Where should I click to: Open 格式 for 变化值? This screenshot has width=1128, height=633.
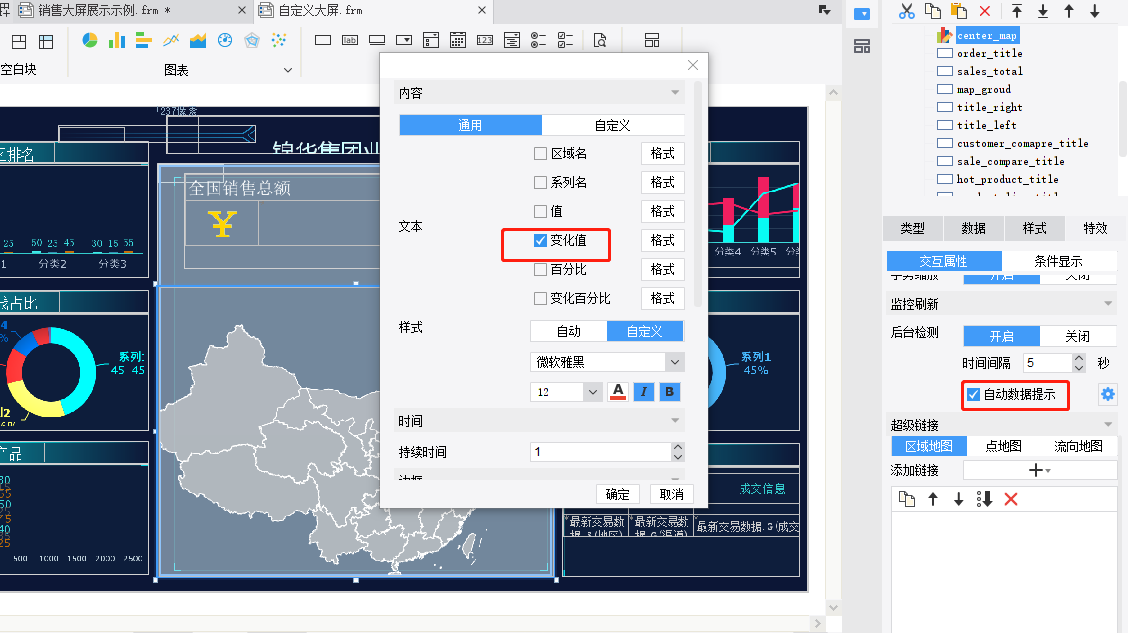point(663,240)
